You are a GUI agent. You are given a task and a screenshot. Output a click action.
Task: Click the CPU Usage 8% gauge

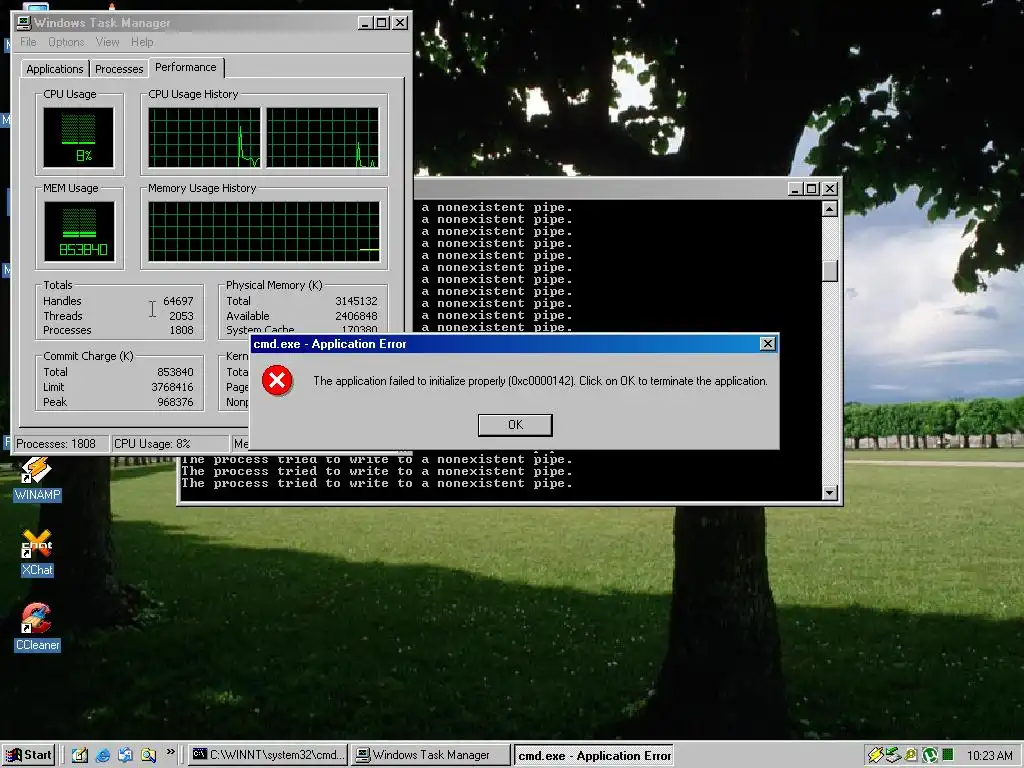point(78,138)
